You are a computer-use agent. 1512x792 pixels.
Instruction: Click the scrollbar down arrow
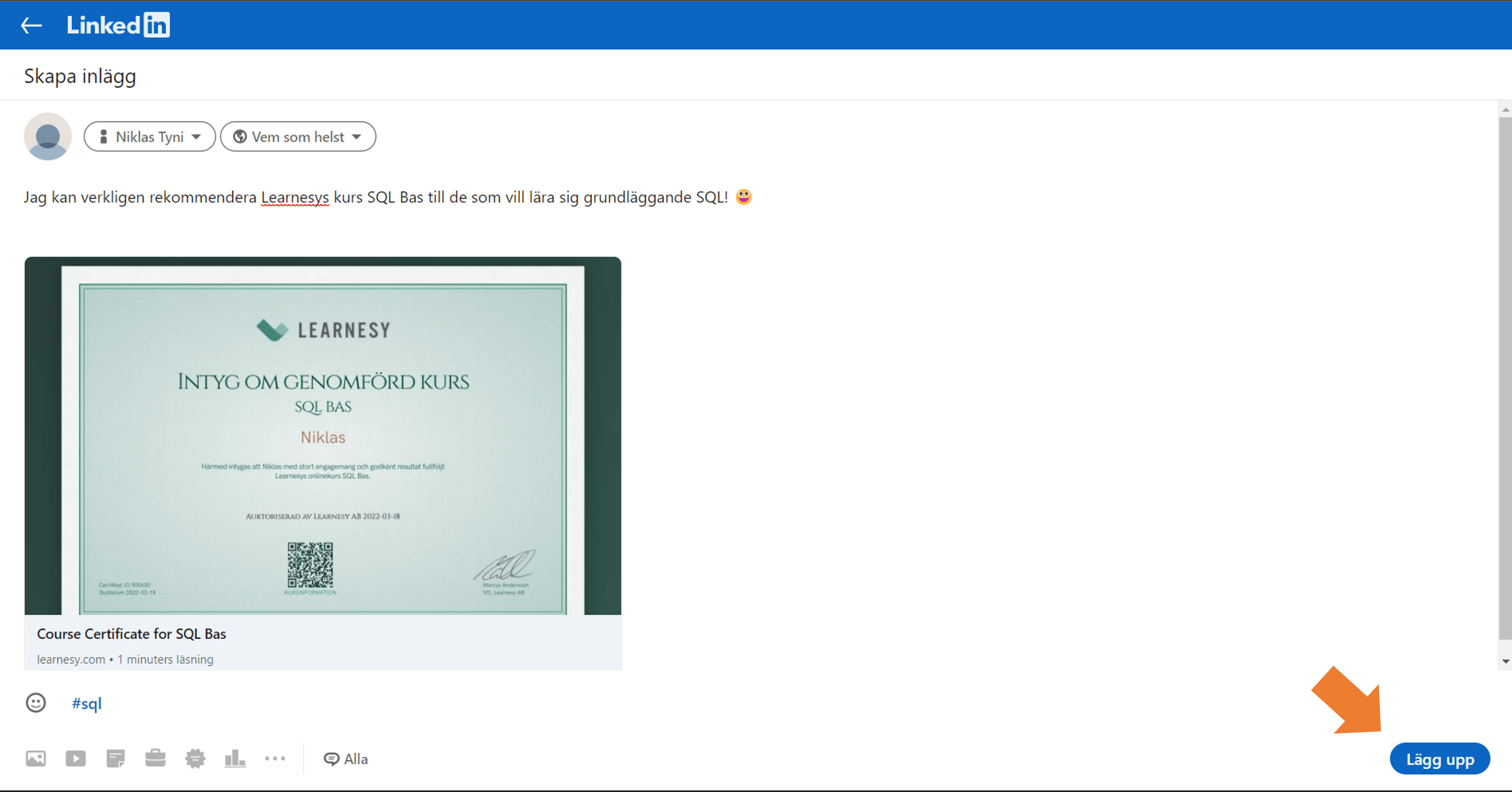coord(1506,661)
